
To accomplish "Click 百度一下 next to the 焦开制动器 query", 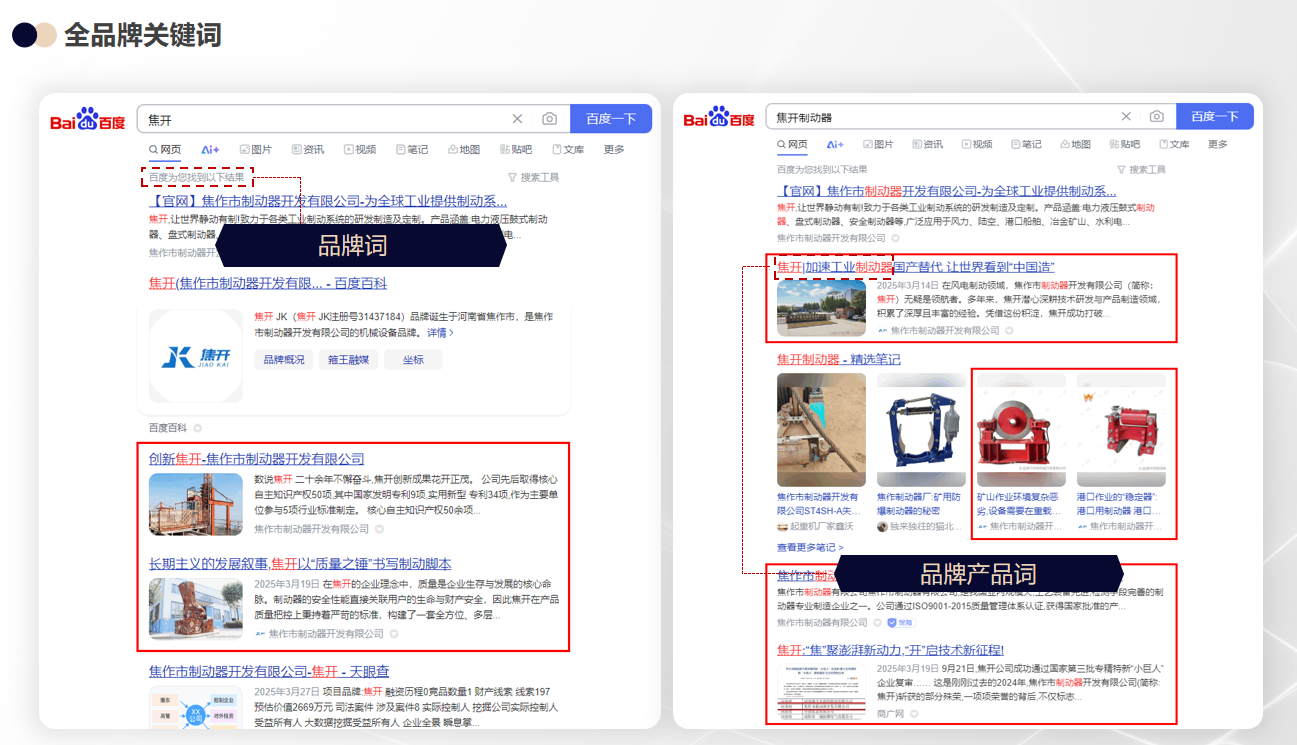I will pos(1214,117).
